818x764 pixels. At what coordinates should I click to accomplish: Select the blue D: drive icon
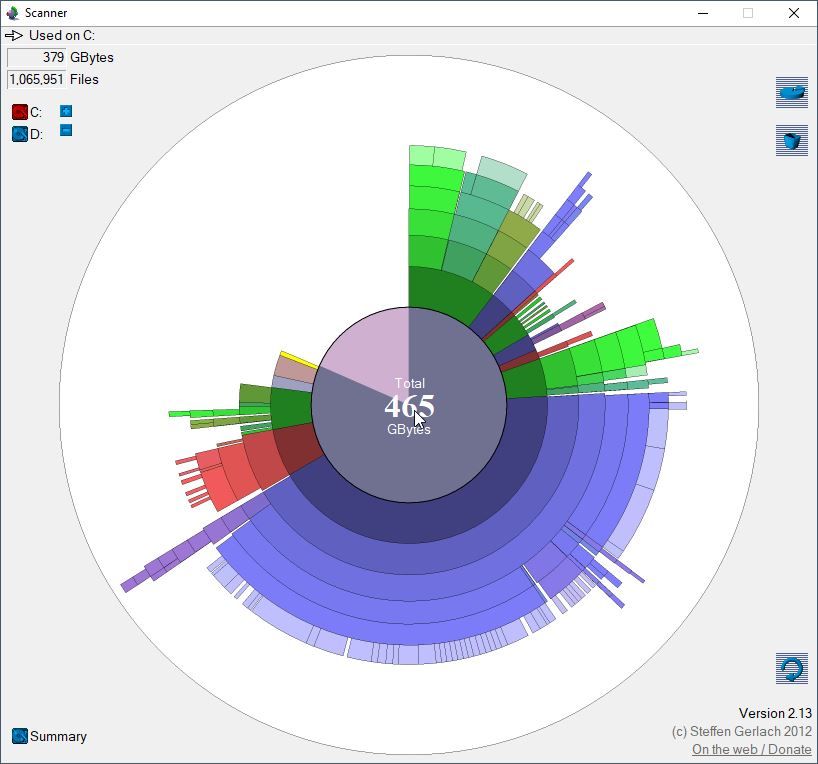point(20,134)
